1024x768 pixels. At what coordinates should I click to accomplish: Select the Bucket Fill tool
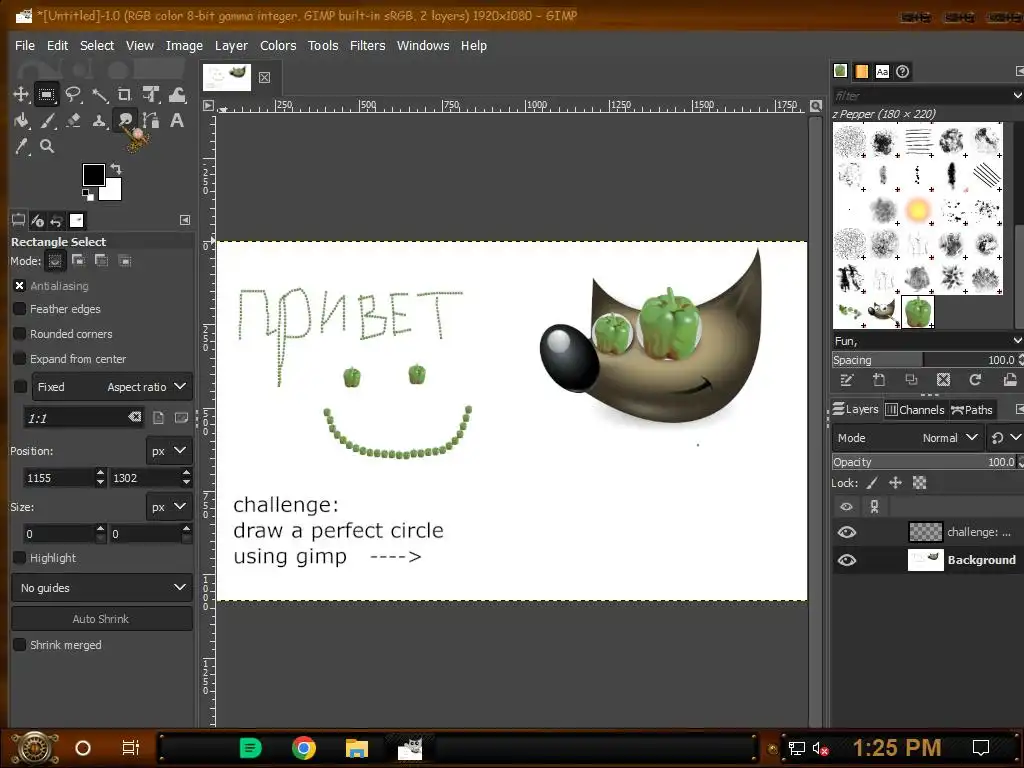point(21,120)
